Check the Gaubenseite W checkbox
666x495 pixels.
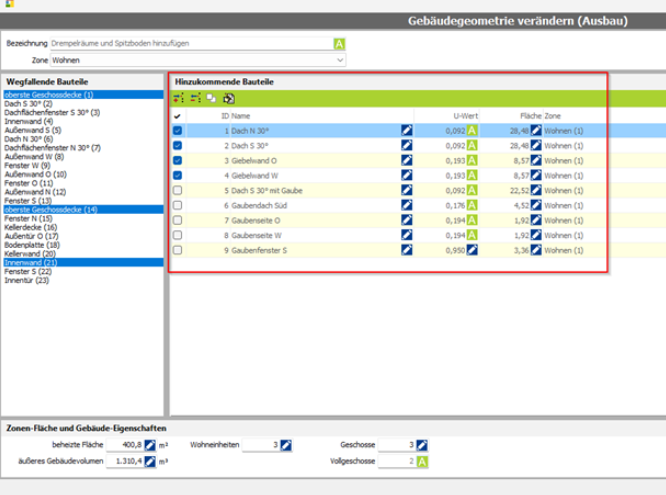[x=177, y=235]
